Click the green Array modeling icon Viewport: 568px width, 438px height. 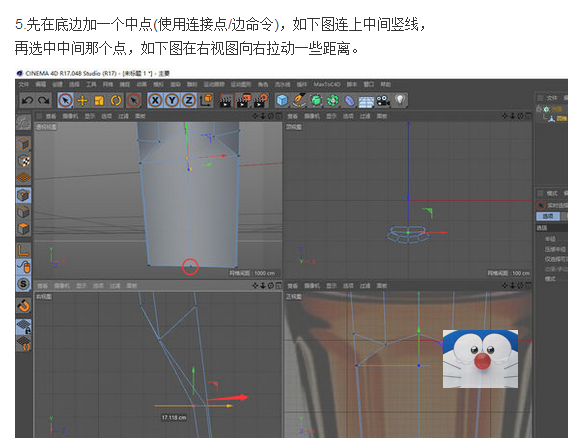pos(333,100)
